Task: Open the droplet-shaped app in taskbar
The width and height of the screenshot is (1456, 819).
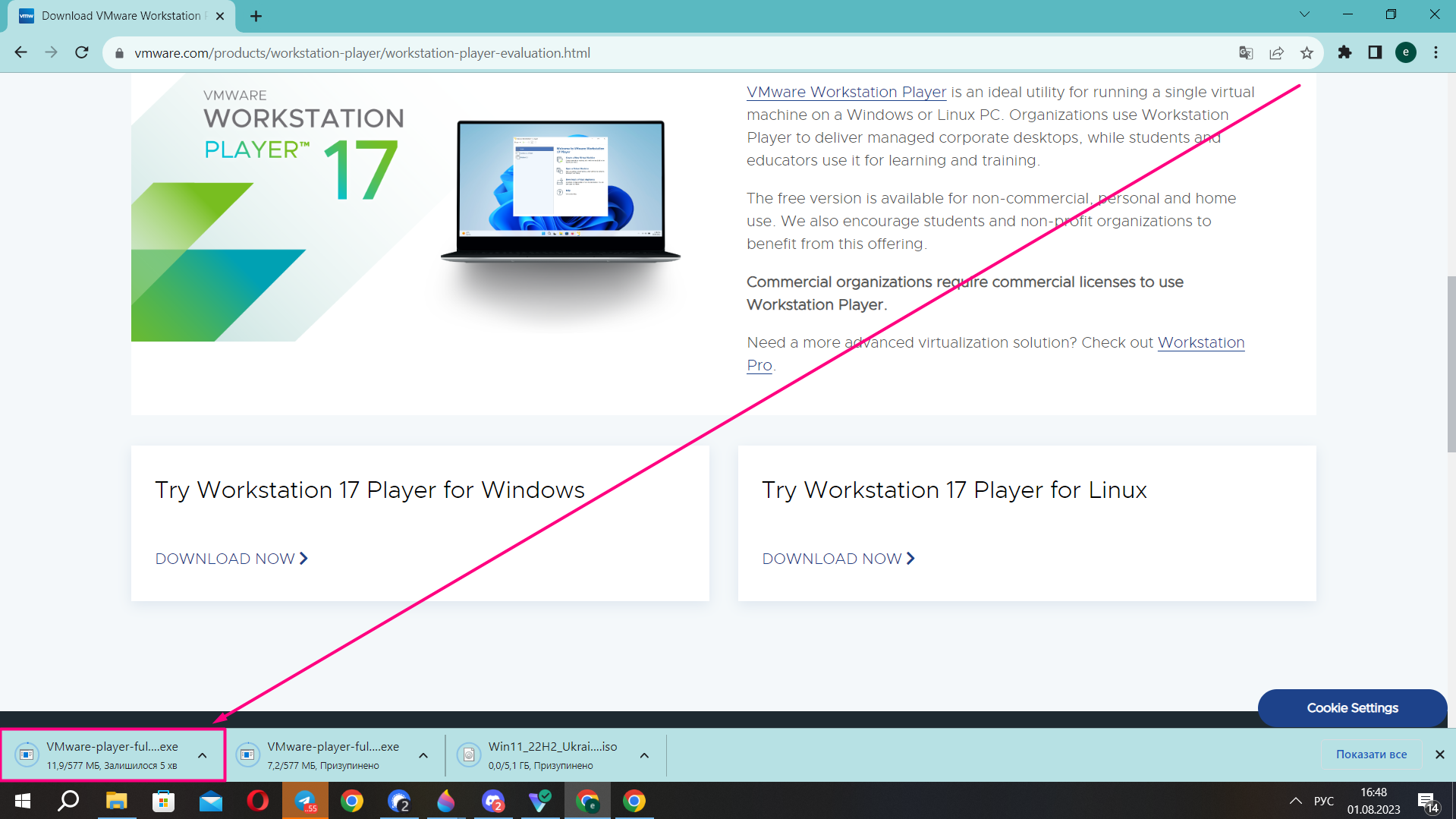Action: [x=446, y=801]
